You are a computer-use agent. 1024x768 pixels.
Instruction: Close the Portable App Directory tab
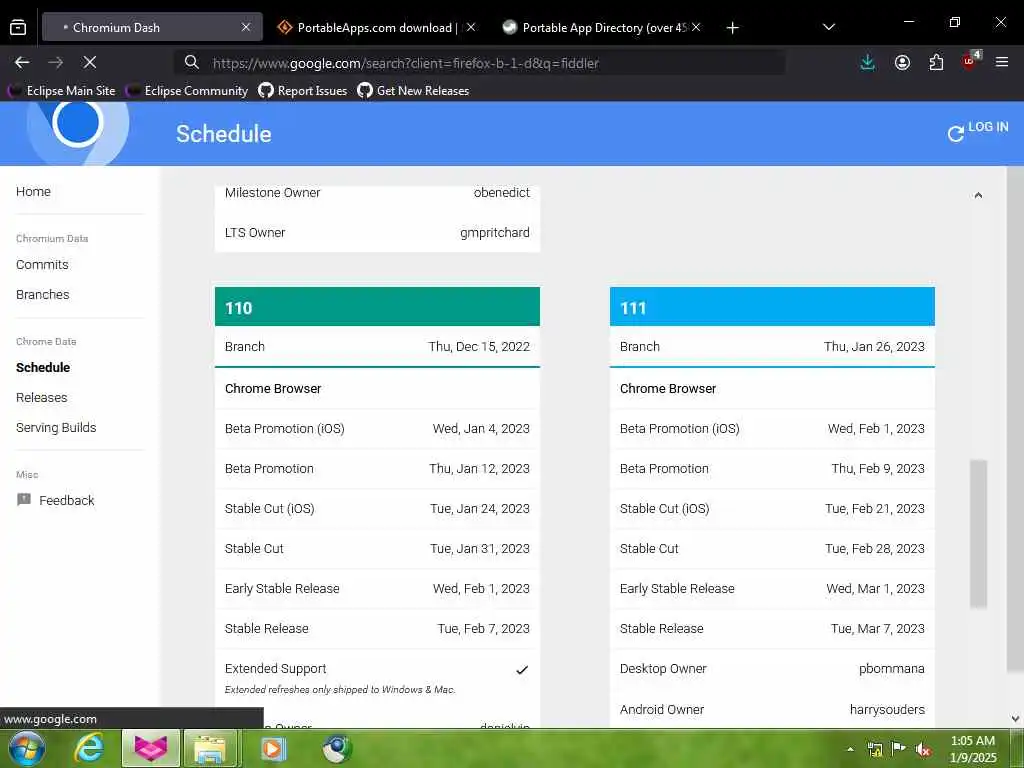pyautogui.click(x=696, y=27)
